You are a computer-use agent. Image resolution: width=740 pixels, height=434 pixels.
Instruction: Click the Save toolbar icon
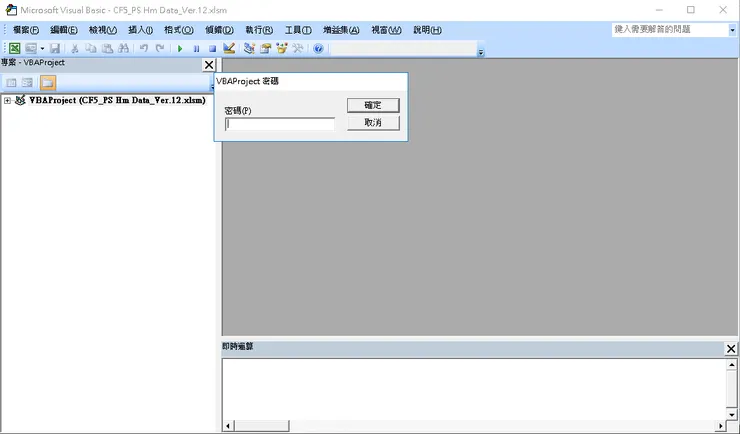tap(55, 48)
